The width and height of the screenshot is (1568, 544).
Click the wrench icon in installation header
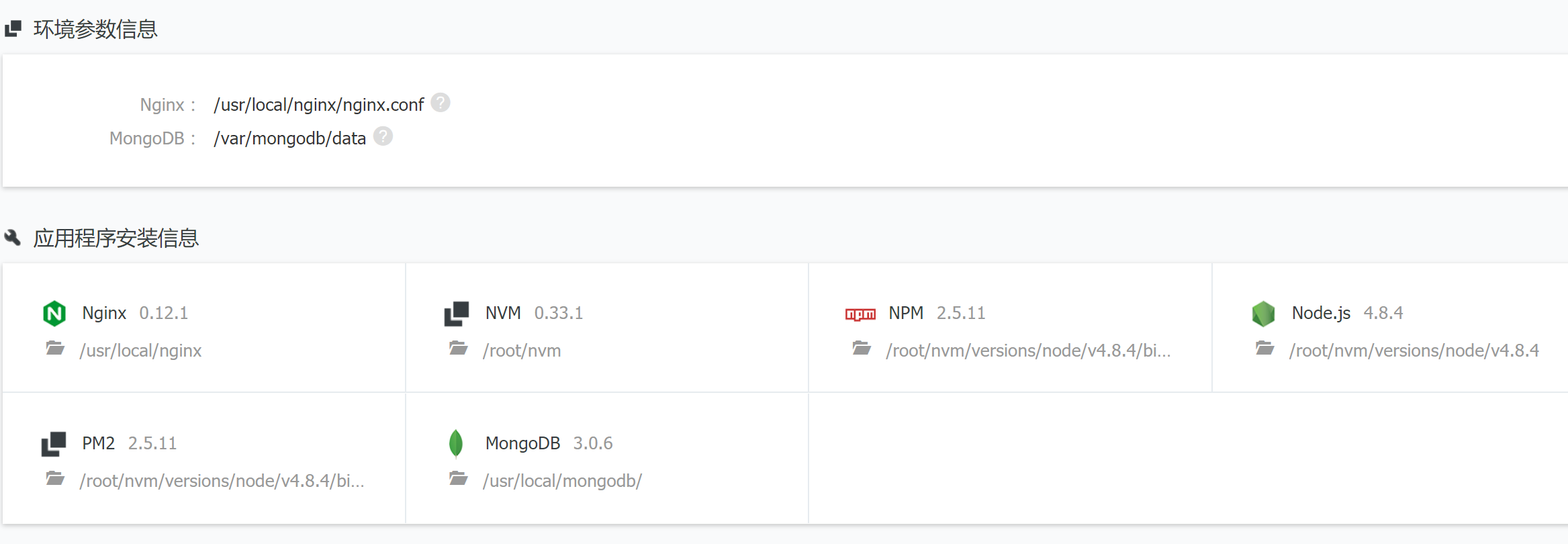(13, 237)
